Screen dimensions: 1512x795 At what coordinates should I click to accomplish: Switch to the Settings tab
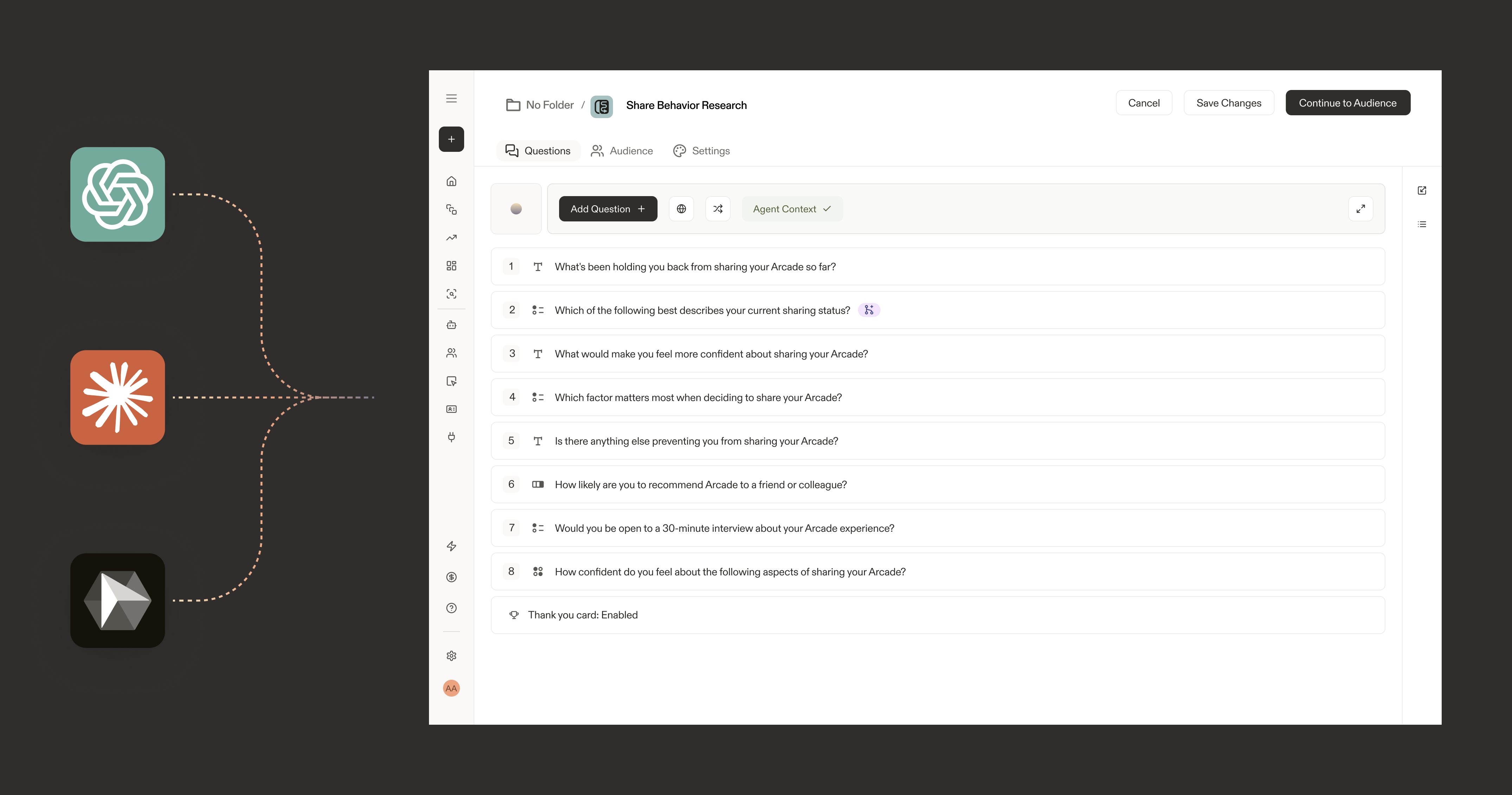point(701,151)
